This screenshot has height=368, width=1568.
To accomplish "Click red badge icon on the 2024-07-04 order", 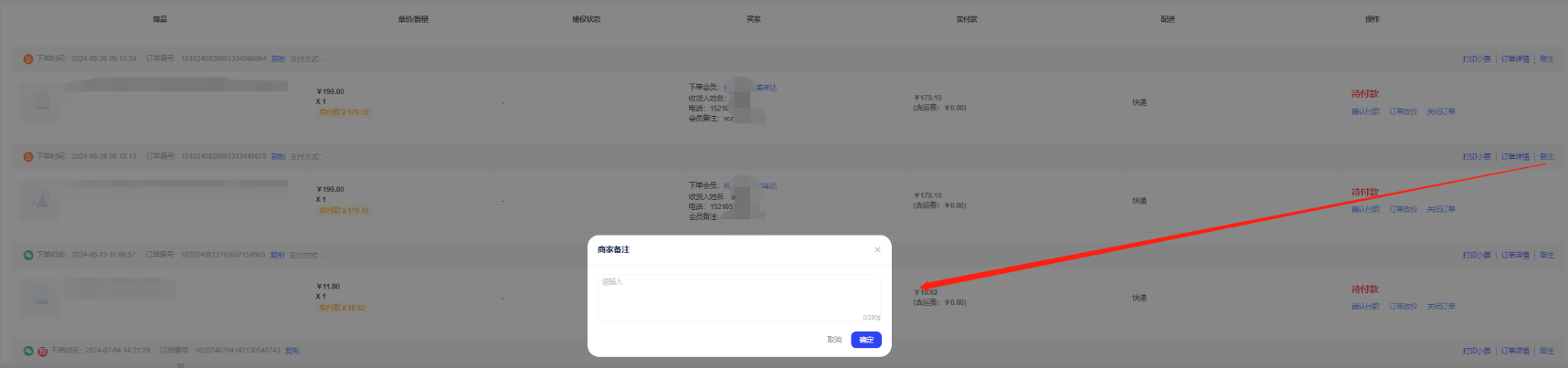I will click(x=42, y=351).
